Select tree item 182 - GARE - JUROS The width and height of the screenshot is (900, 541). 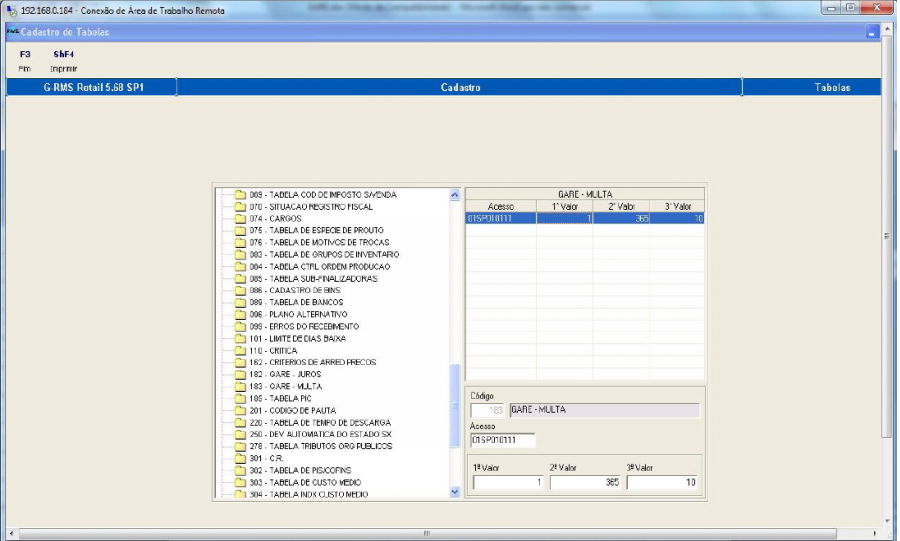[285, 374]
